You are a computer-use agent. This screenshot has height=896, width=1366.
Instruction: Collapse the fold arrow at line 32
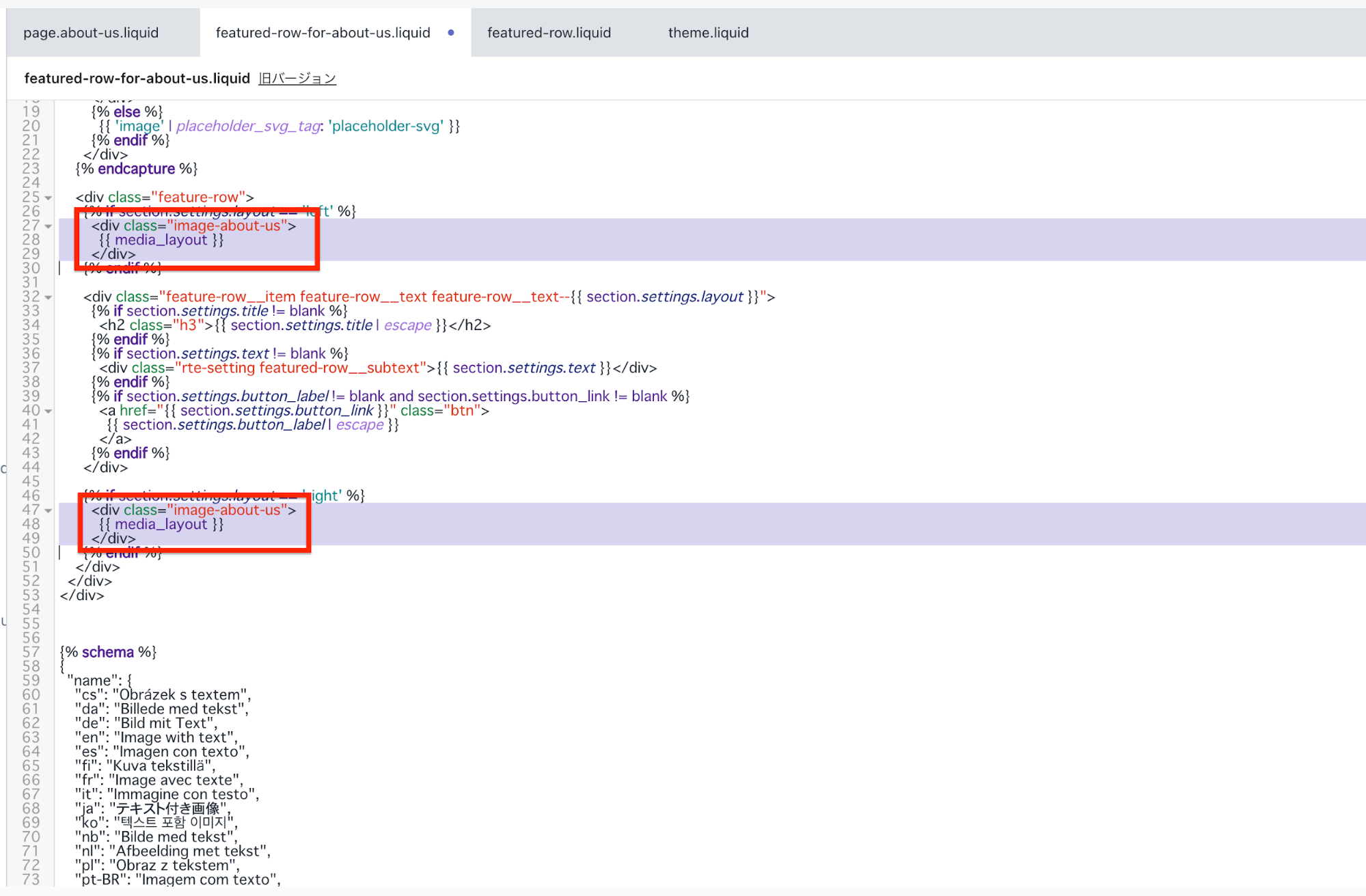(x=49, y=297)
